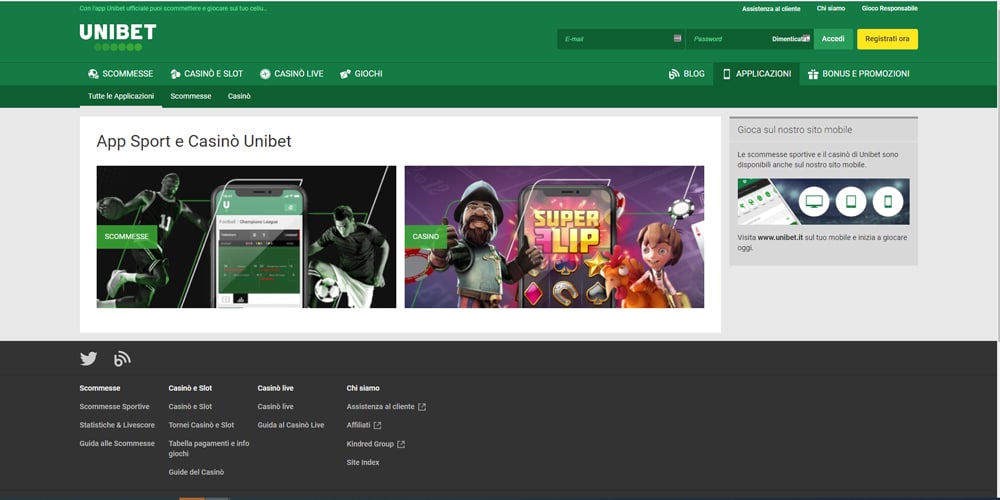The image size is (1000, 500).
Task: Click external link icon beside Kindred Group
Action: point(401,444)
